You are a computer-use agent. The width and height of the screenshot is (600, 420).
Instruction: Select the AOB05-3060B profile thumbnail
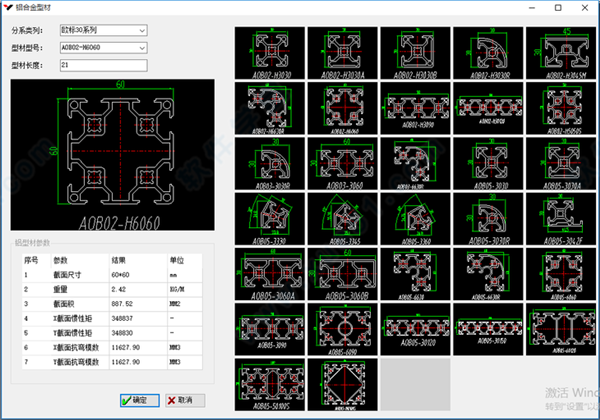tap(342, 274)
